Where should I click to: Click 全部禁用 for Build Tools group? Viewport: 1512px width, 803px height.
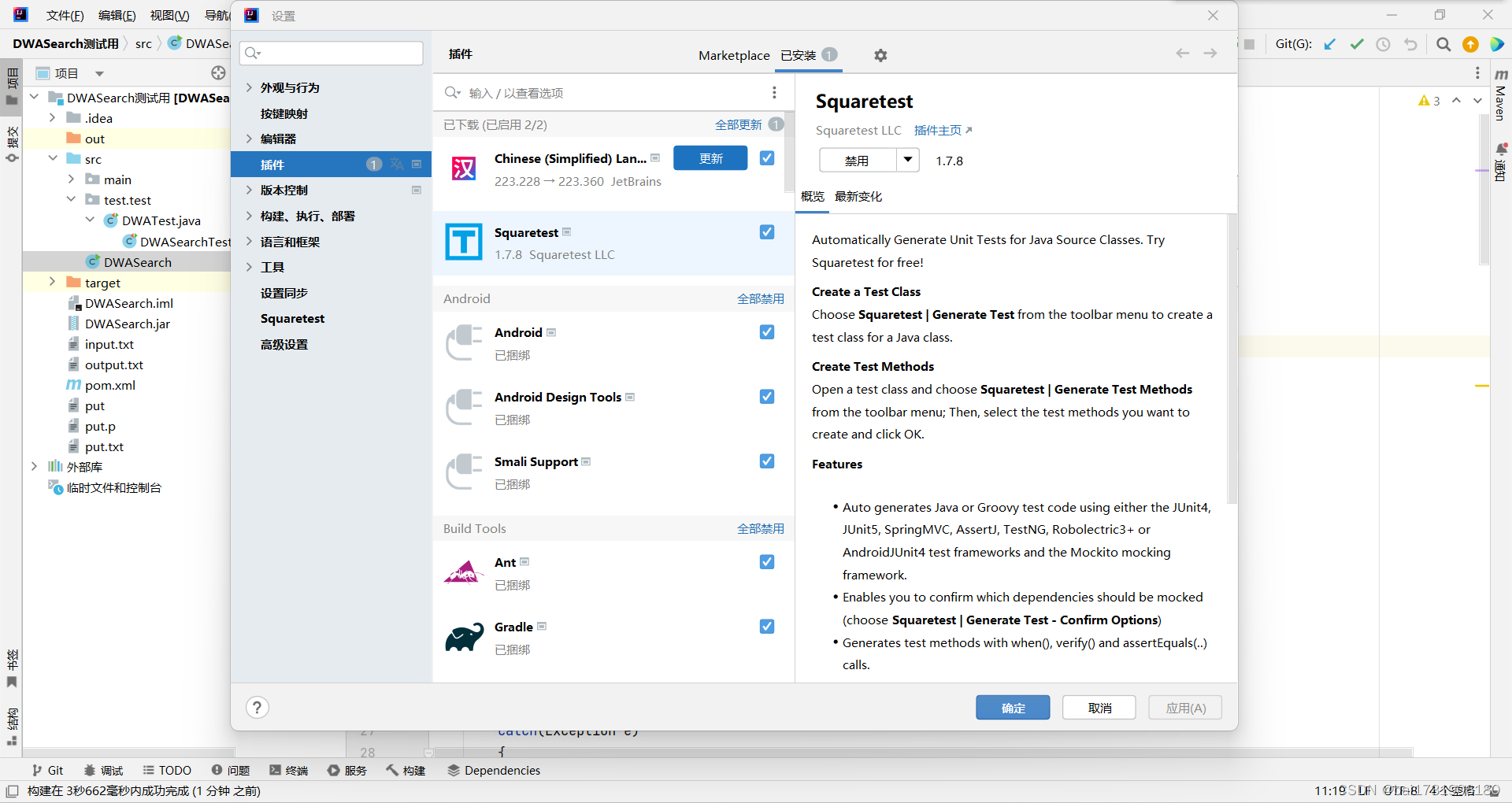pos(760,528)
